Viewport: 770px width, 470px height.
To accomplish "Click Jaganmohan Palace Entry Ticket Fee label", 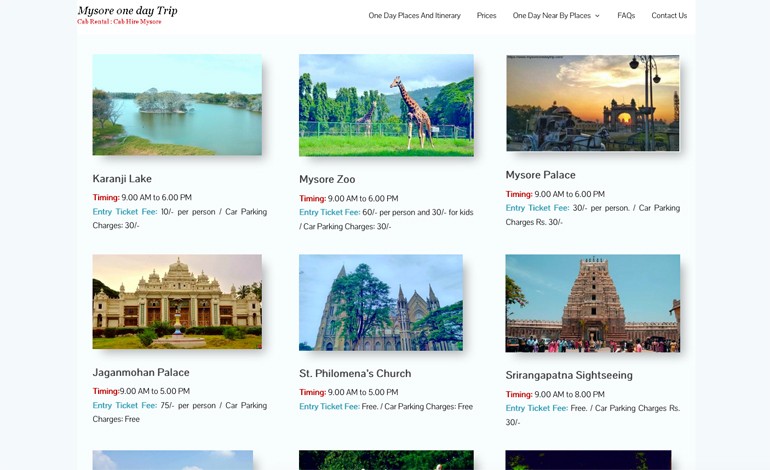I will coord(125,405).
